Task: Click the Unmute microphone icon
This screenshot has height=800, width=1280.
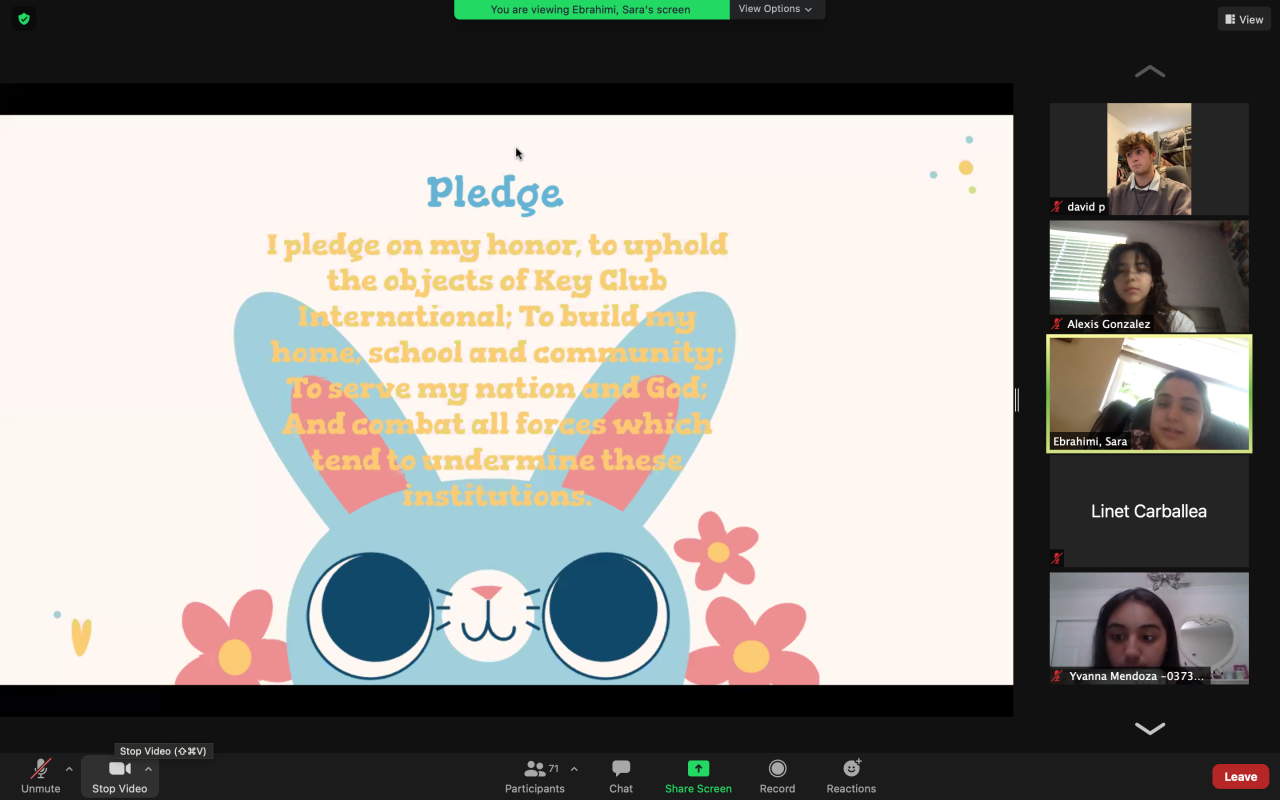Action: pyautogui.click(x=40, y=769)
